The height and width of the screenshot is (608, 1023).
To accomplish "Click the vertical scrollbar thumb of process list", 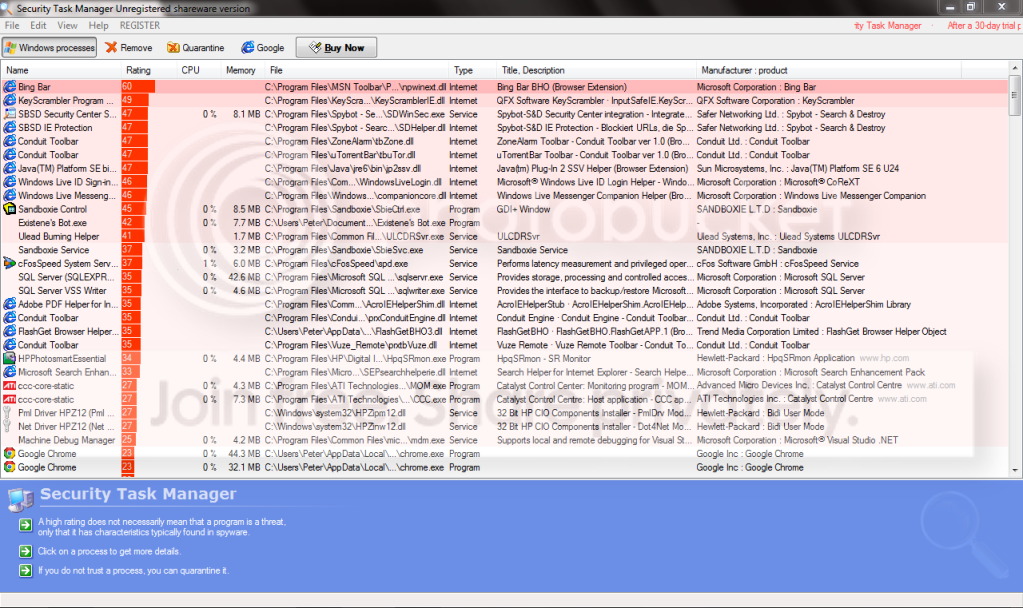I will pyautogui.click(x=1015, y=96).
